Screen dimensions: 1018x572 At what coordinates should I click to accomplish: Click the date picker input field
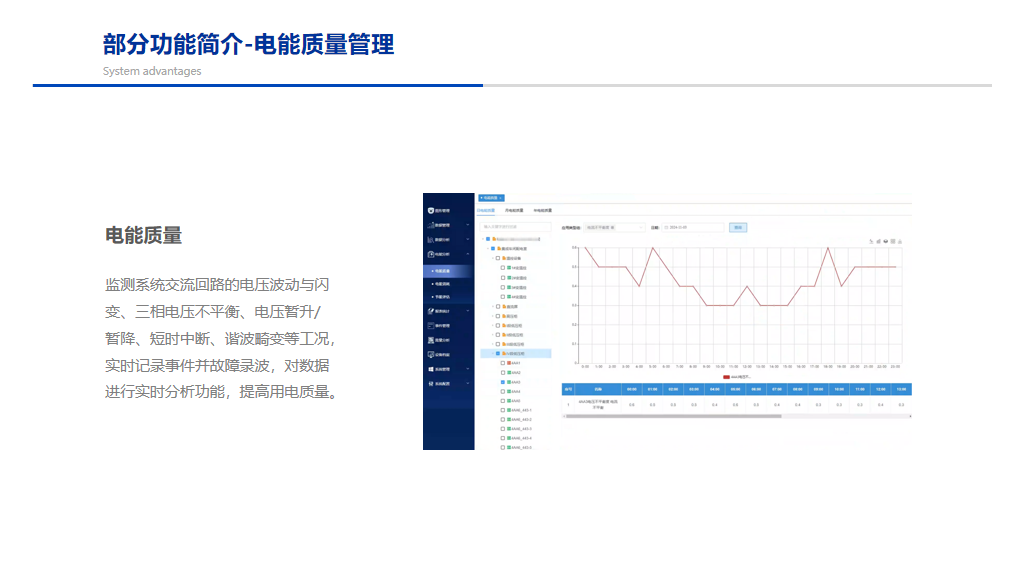point(693,228)
